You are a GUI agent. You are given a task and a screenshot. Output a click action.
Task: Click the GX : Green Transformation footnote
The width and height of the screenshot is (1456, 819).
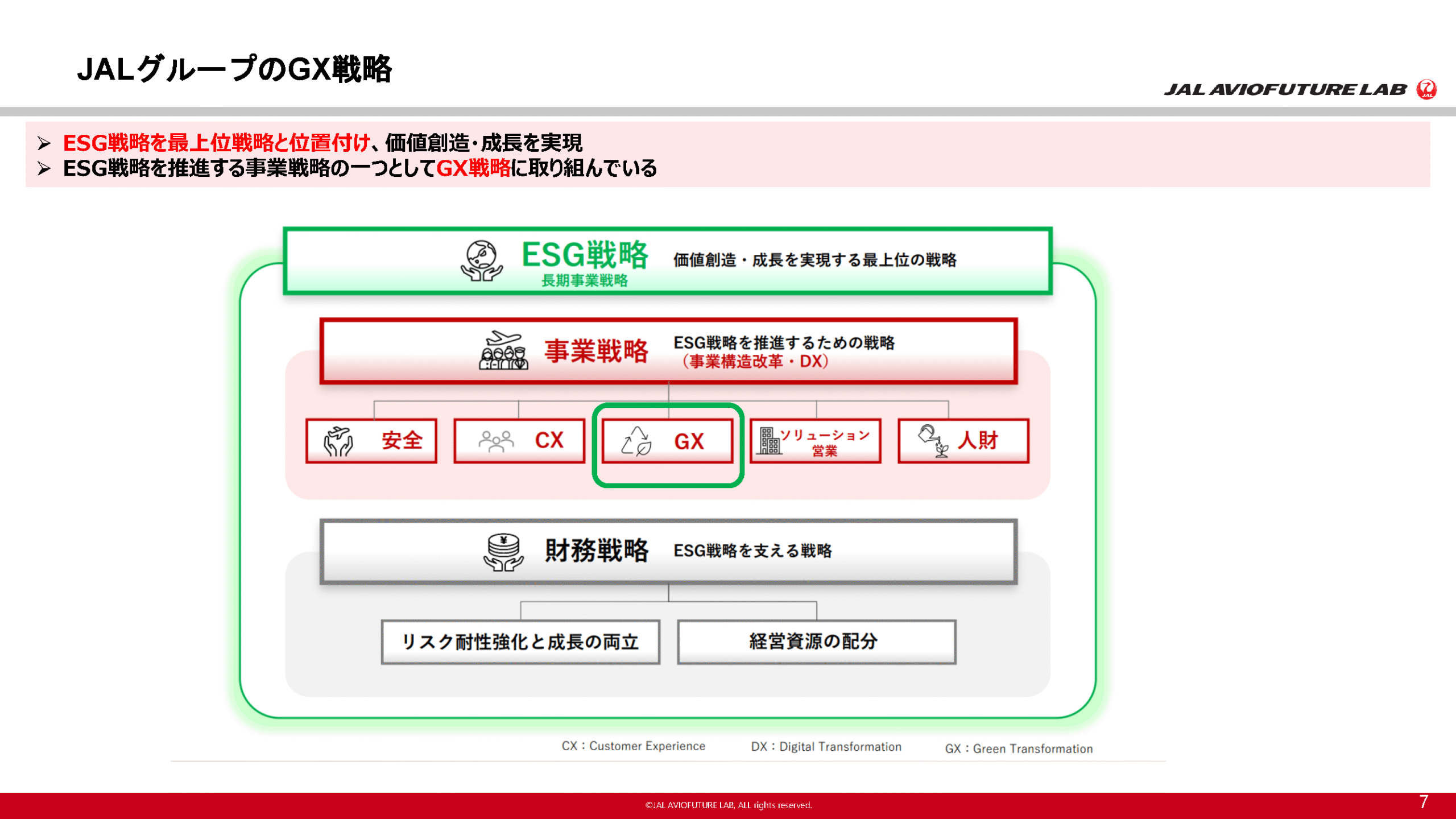click(1019, 749)
